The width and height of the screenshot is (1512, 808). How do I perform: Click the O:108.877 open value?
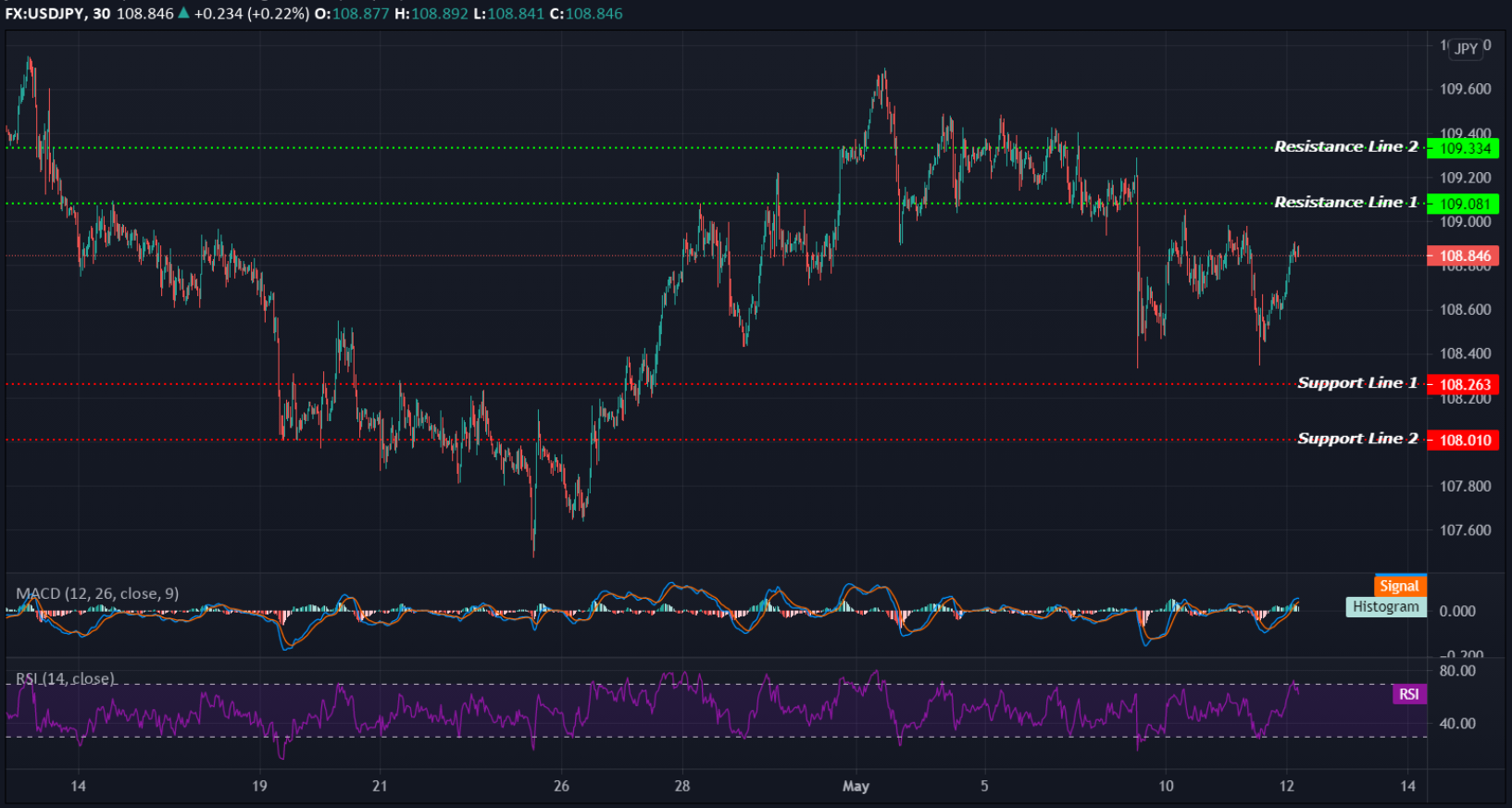click(352, 14)
